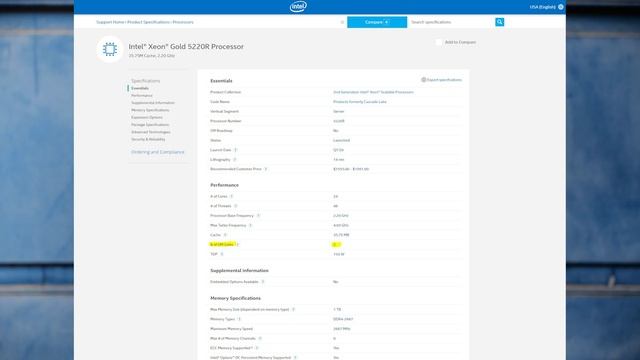The image size is (640, 360).
Task: Open the Processors breadcrumb link
Action: 183,22
